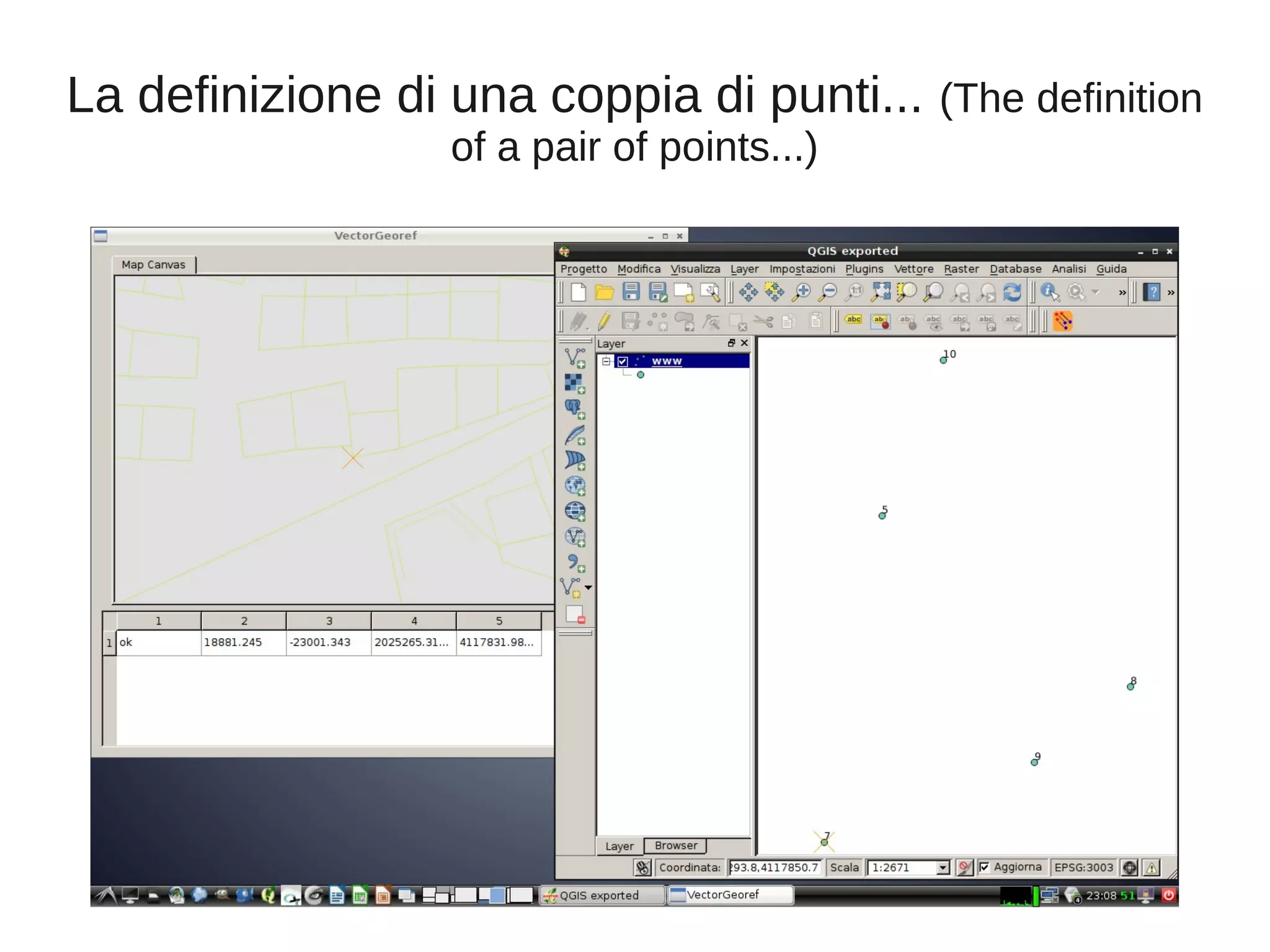Open the Plugins menu
This screenshot has height=952, width=1270.
click(864, 269)
